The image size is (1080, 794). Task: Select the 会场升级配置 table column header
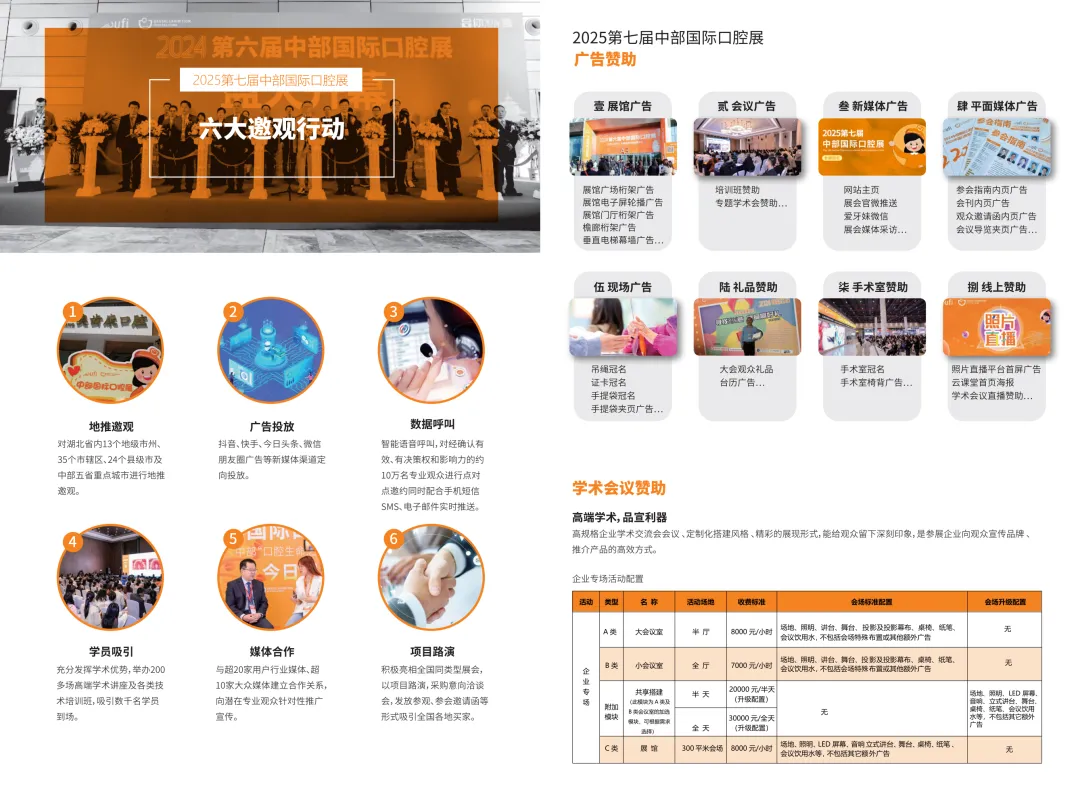coord(1004,602)
